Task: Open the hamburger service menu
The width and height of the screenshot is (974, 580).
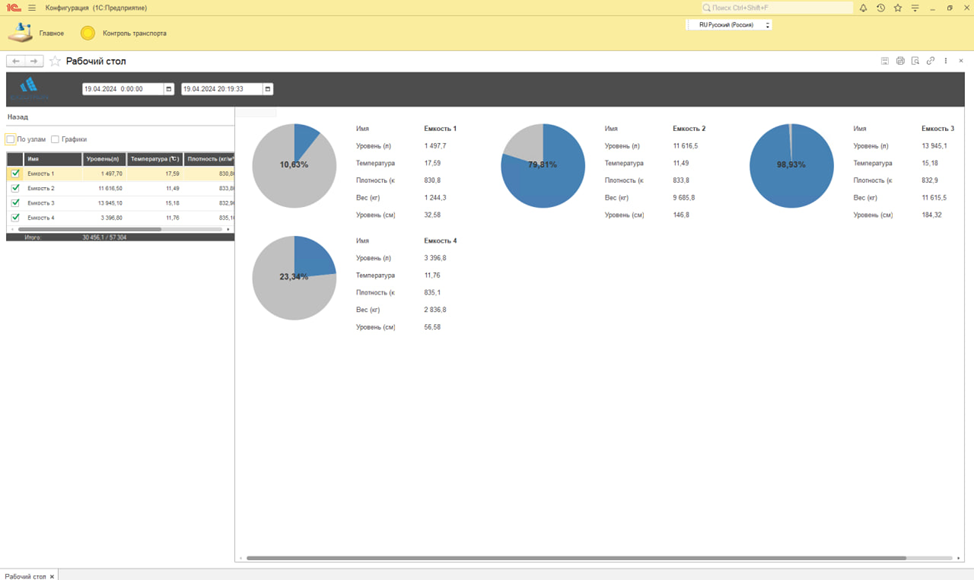Action: 32,8
